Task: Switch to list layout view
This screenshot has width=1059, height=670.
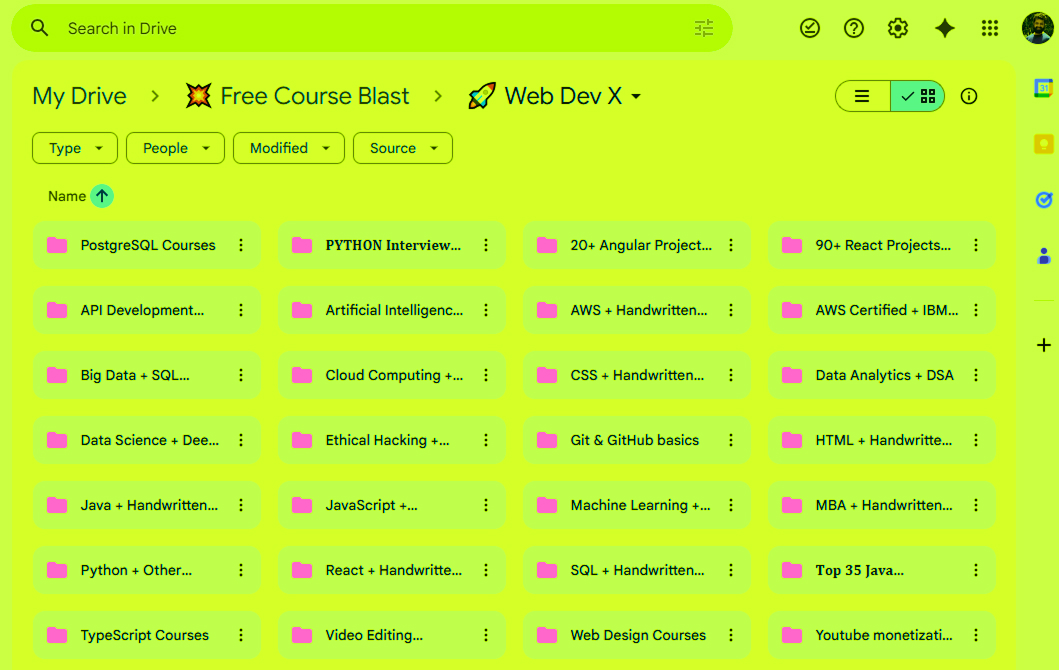Action: 862,97
